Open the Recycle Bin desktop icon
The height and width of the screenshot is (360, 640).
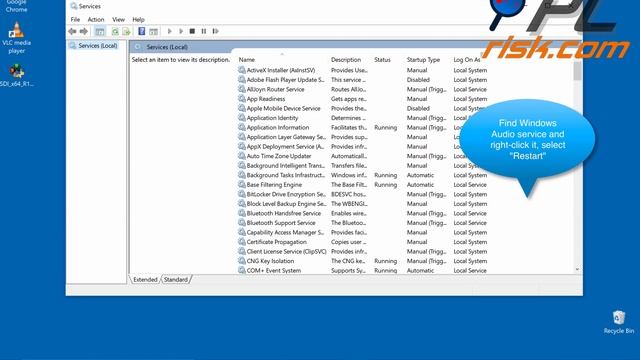pos(619,322)
